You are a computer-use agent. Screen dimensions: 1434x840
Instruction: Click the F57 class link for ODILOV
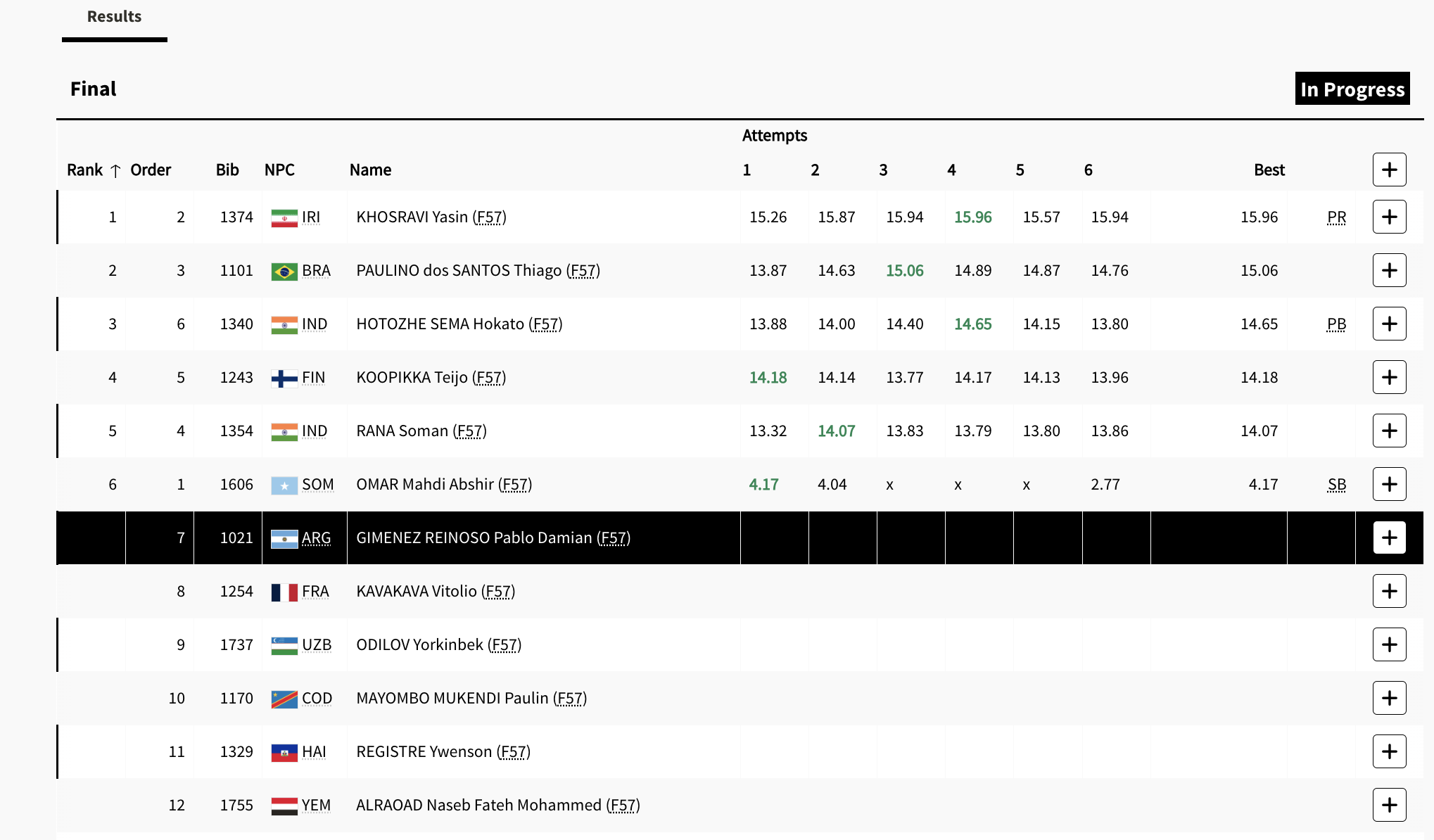(x=505, y=645)
